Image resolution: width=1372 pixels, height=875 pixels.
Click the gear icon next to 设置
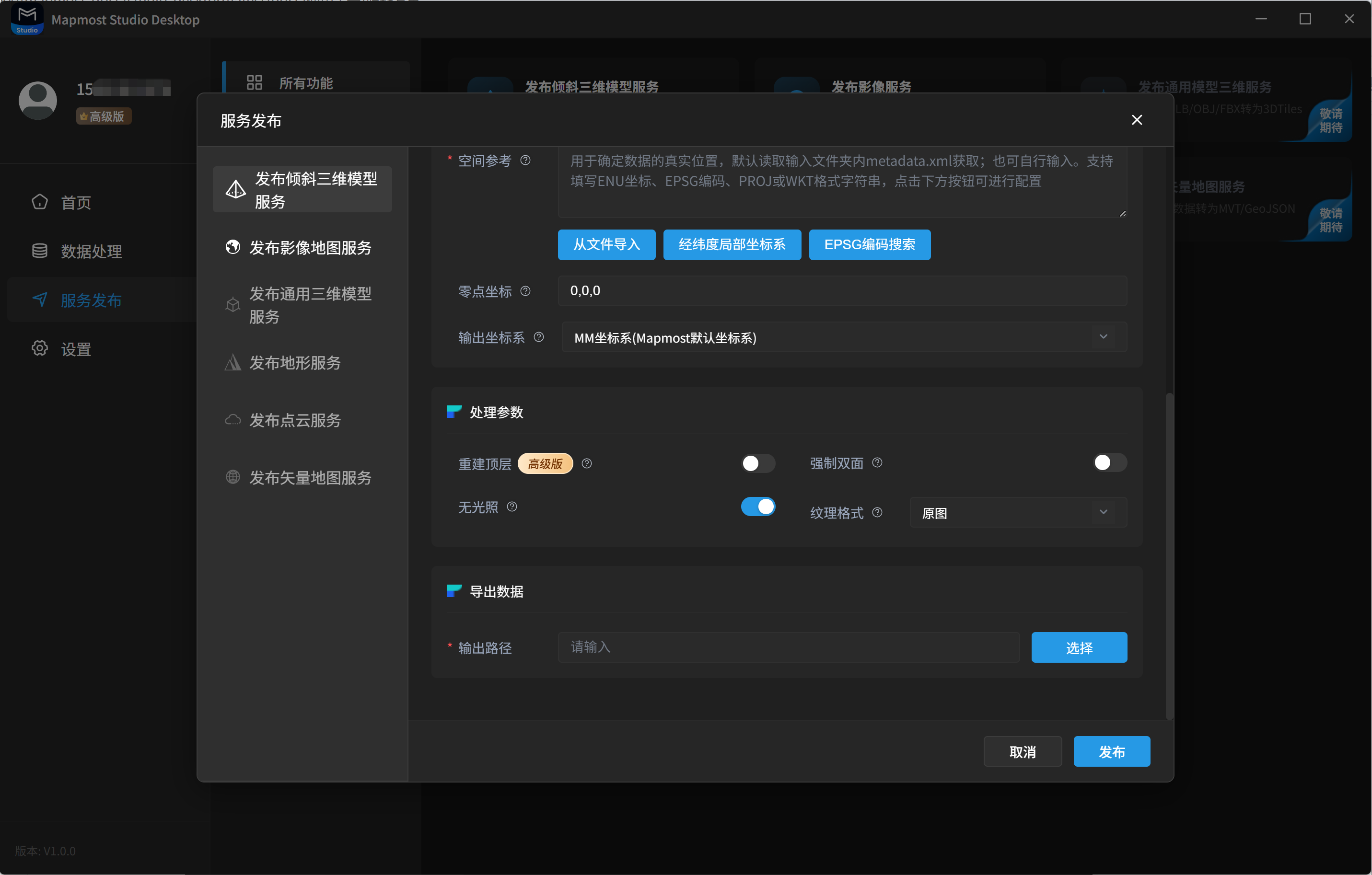[40, 349]
